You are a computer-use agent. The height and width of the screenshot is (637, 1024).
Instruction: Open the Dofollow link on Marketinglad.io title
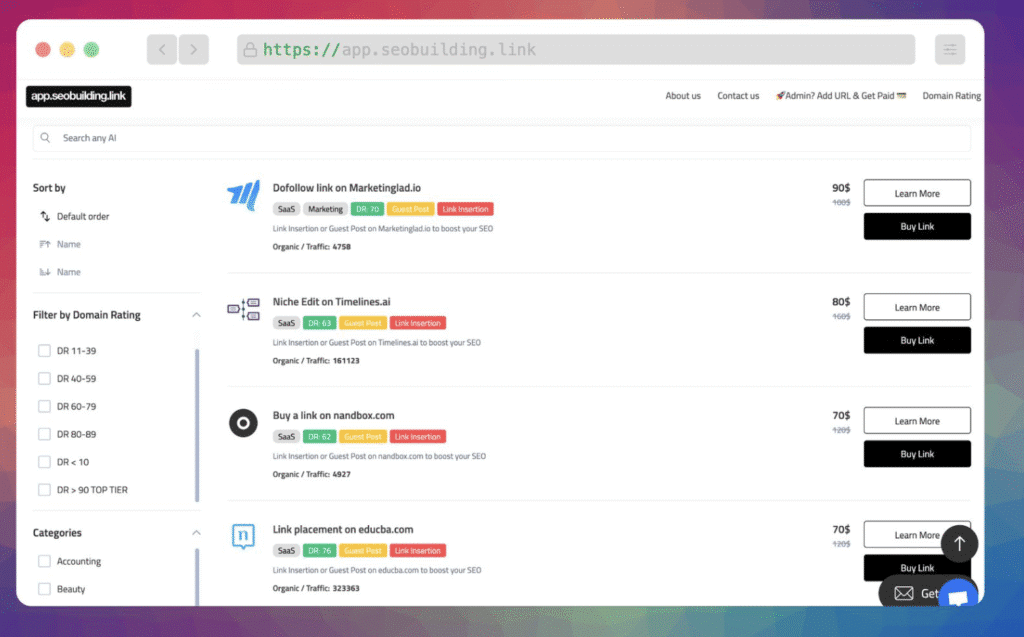[x=347, y=188]
